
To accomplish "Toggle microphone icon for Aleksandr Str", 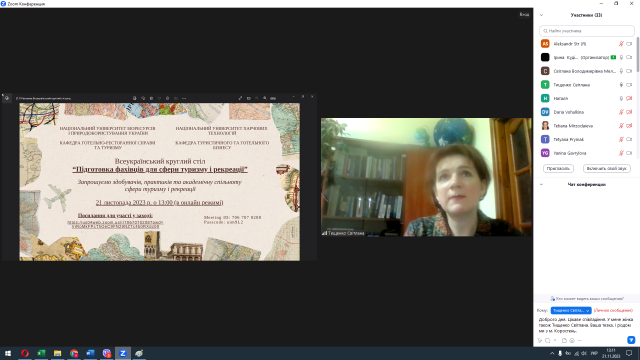I will click(x=621, y=44).
